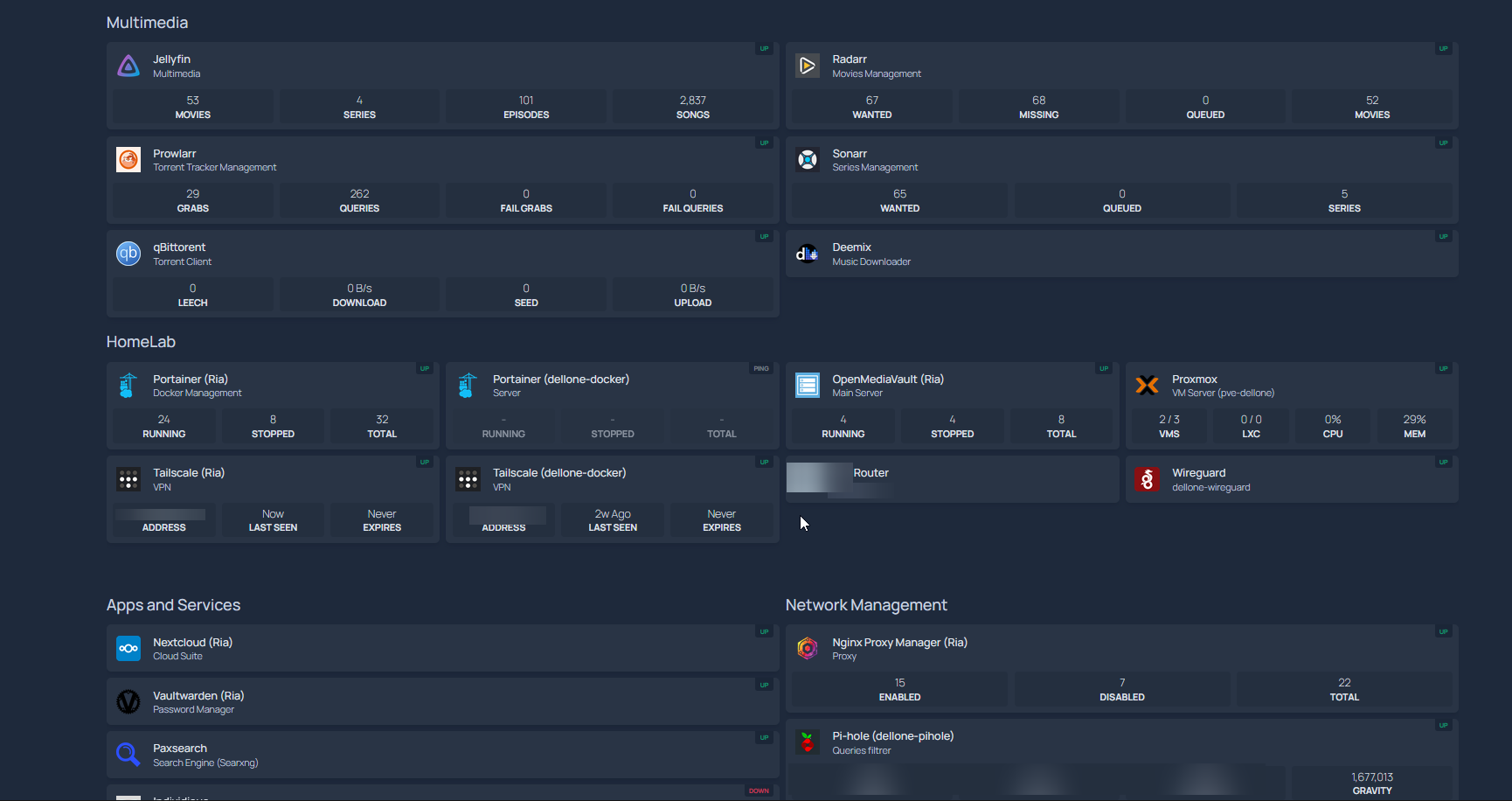Click the Pi-hole raspberry icon

click(808, 742)
